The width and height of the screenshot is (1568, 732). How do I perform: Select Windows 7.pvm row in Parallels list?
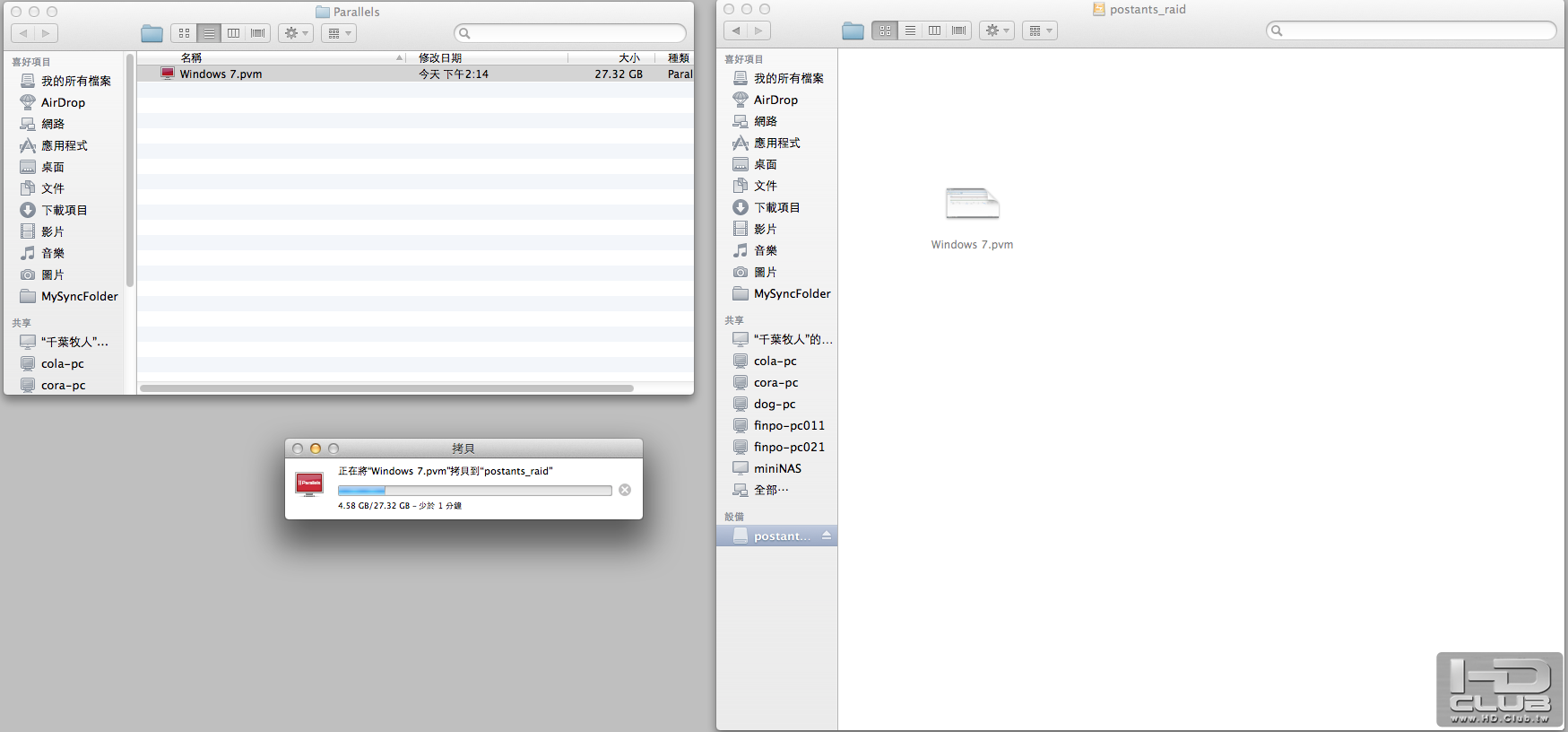415,74
